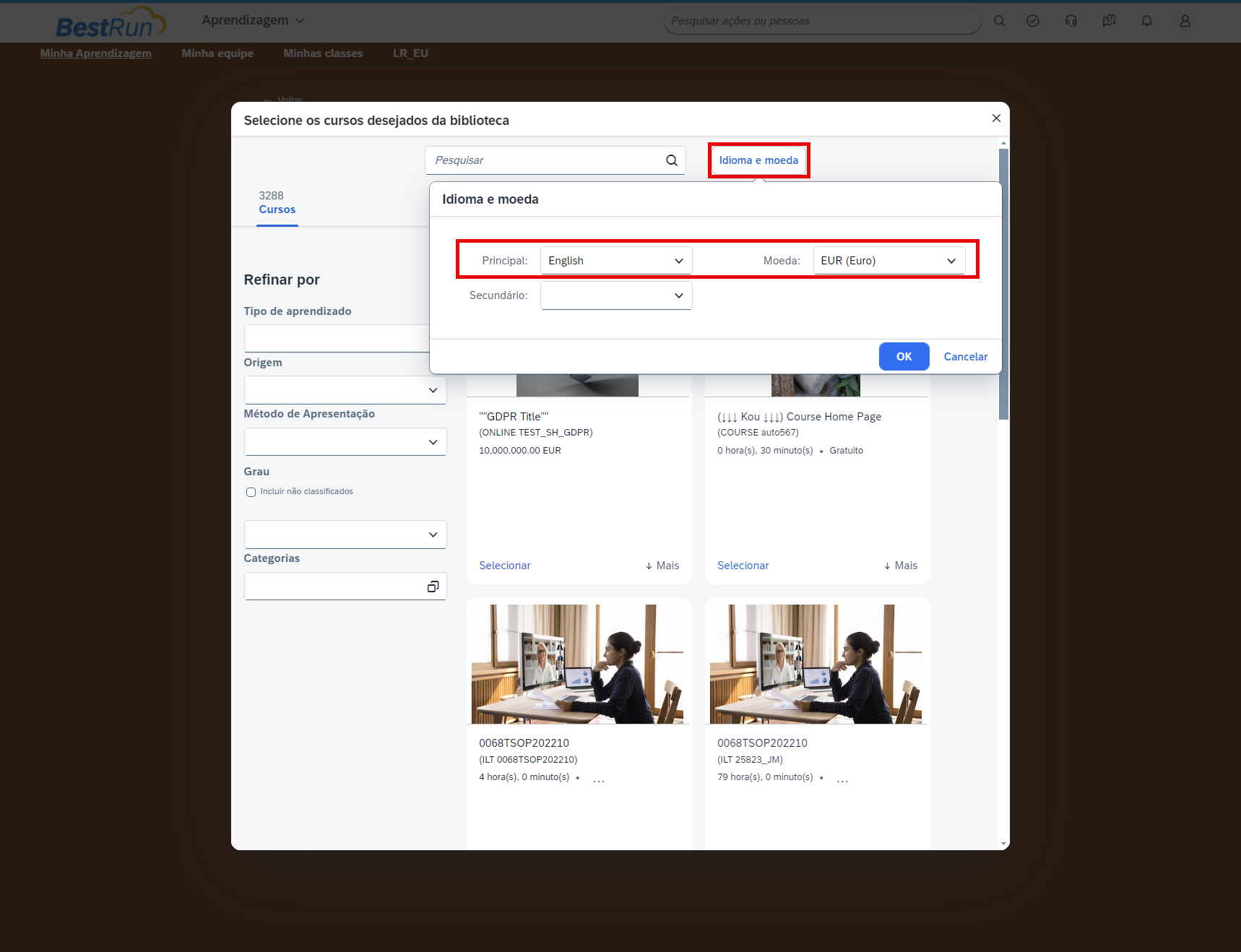
Task: Expand the Aprendizagem module menu
Action: click(x=253, y=20)
